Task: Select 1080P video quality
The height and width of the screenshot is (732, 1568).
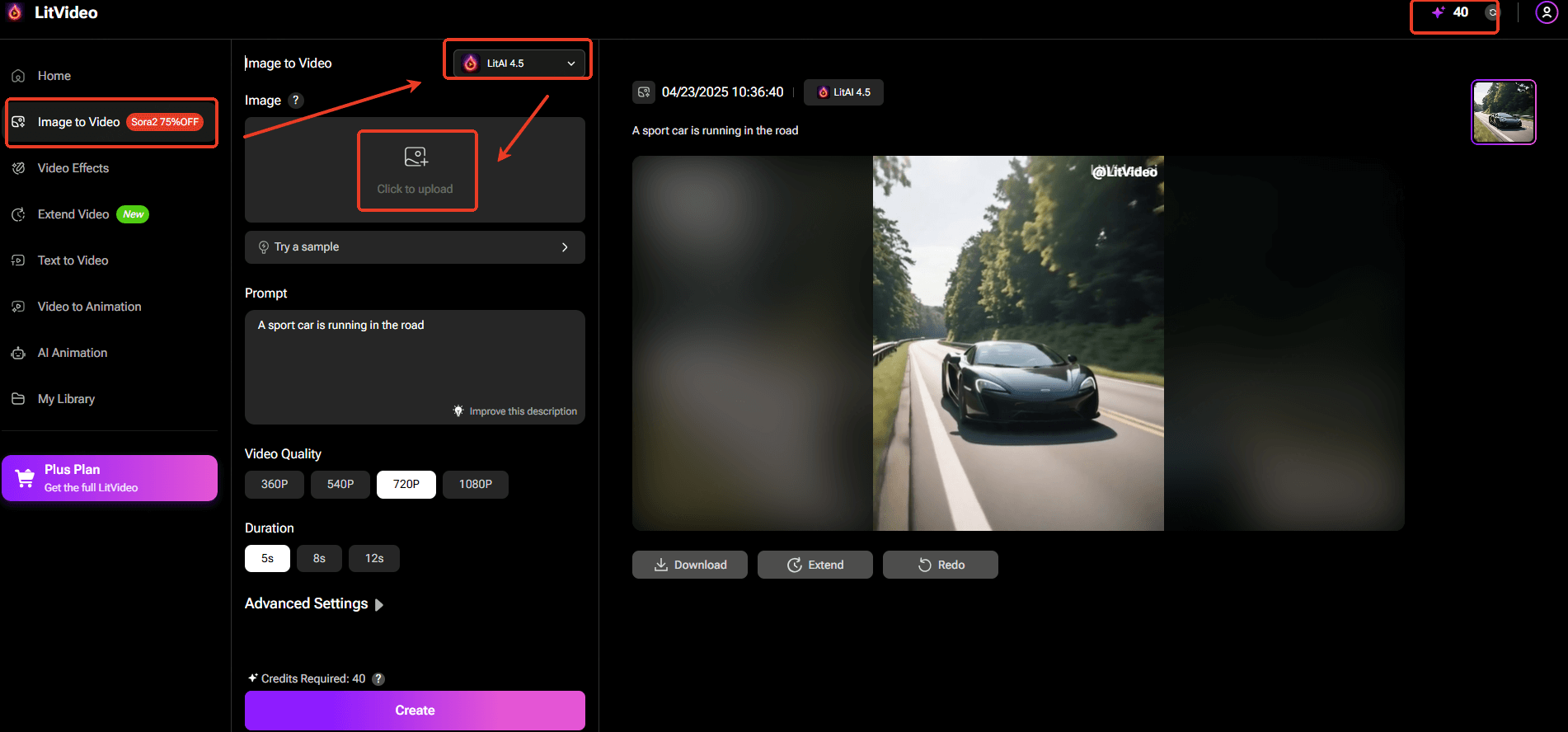Action: pos(475,484)
